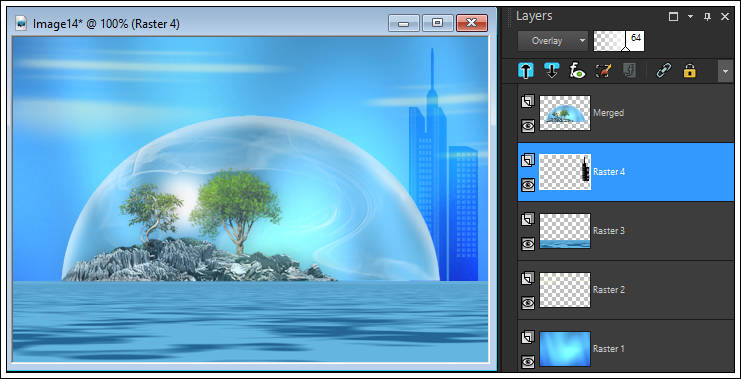The height and width of the screenshot is (379, 741).
Task: Hide the Merged layer via eye icon
Action: coord(528,125)
